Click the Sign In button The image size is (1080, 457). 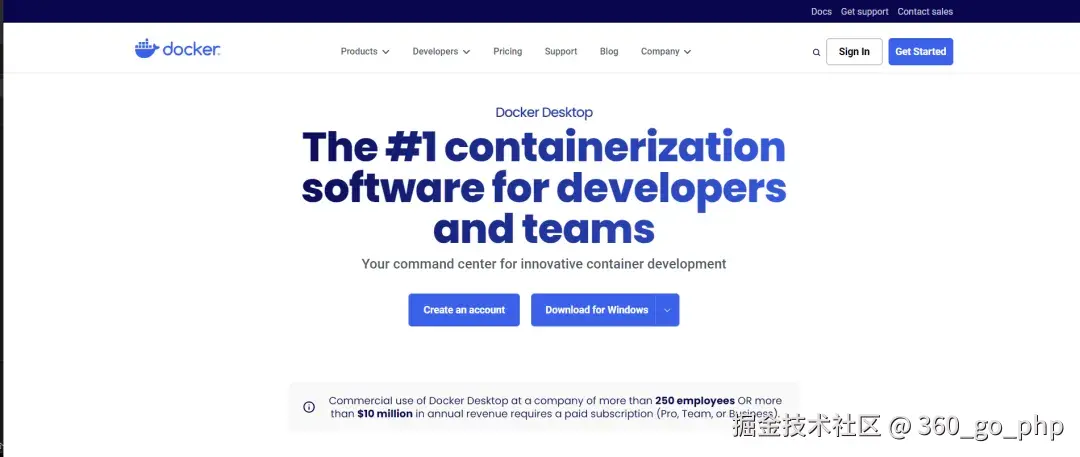[854, 52]
